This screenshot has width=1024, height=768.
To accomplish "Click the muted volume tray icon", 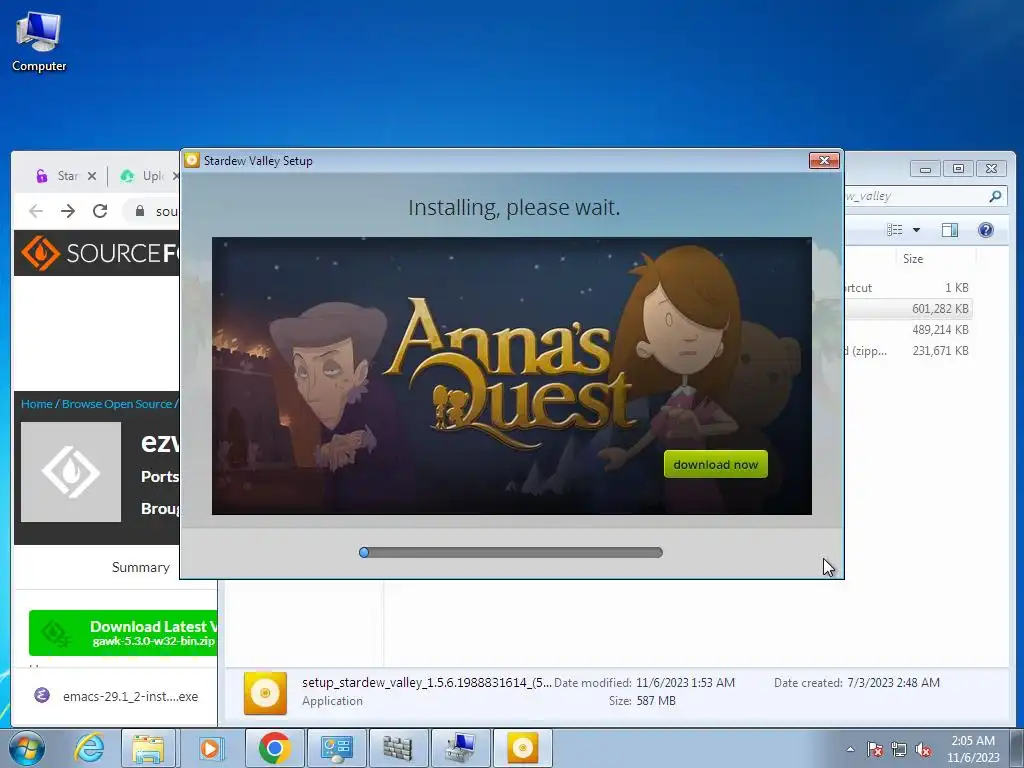I will pos(923,749).
